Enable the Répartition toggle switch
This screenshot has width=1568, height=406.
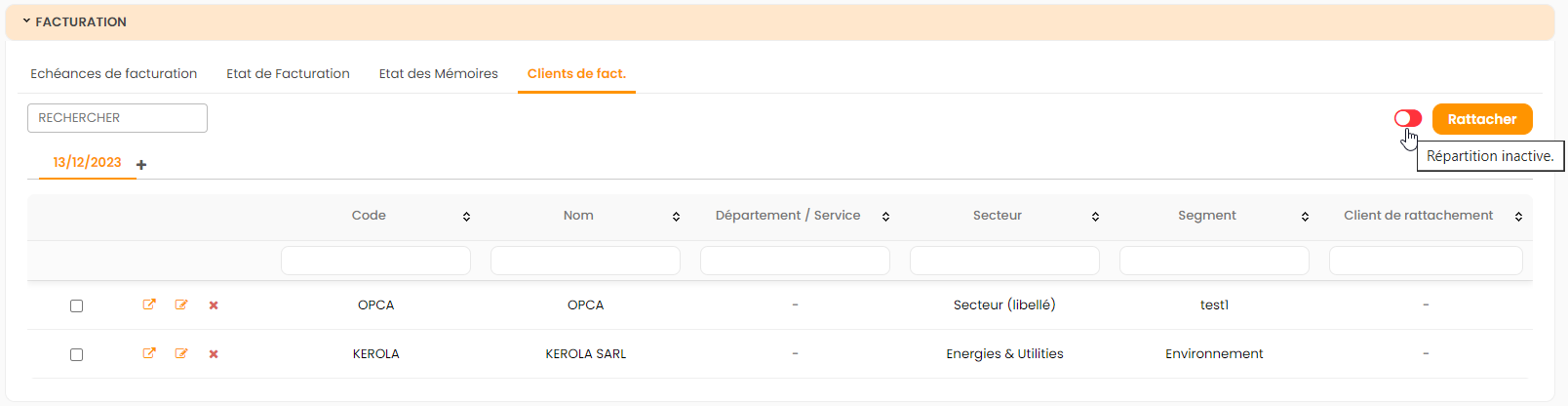point(1407,118)
